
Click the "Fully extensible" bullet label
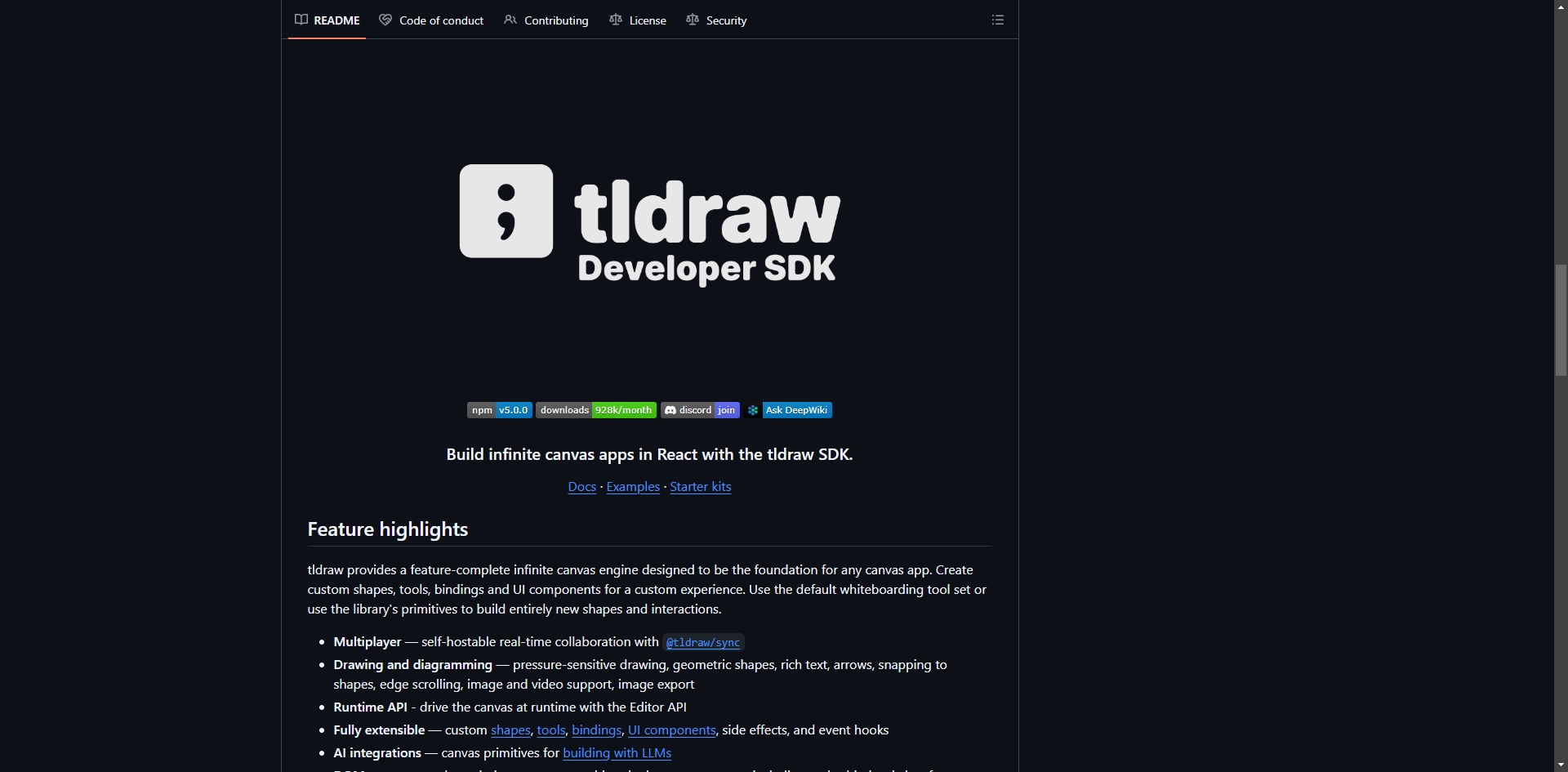click(379, 730)
